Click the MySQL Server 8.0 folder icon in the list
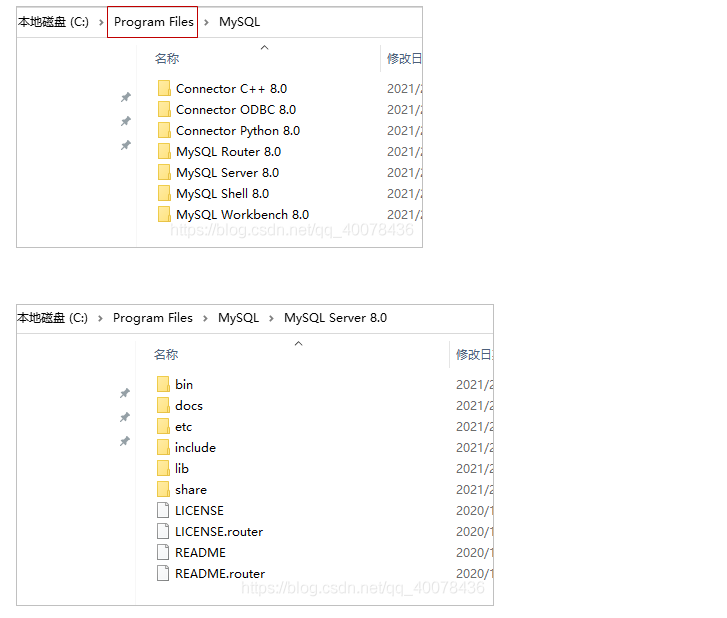727x618 pixels. click(x=164, y=172)
